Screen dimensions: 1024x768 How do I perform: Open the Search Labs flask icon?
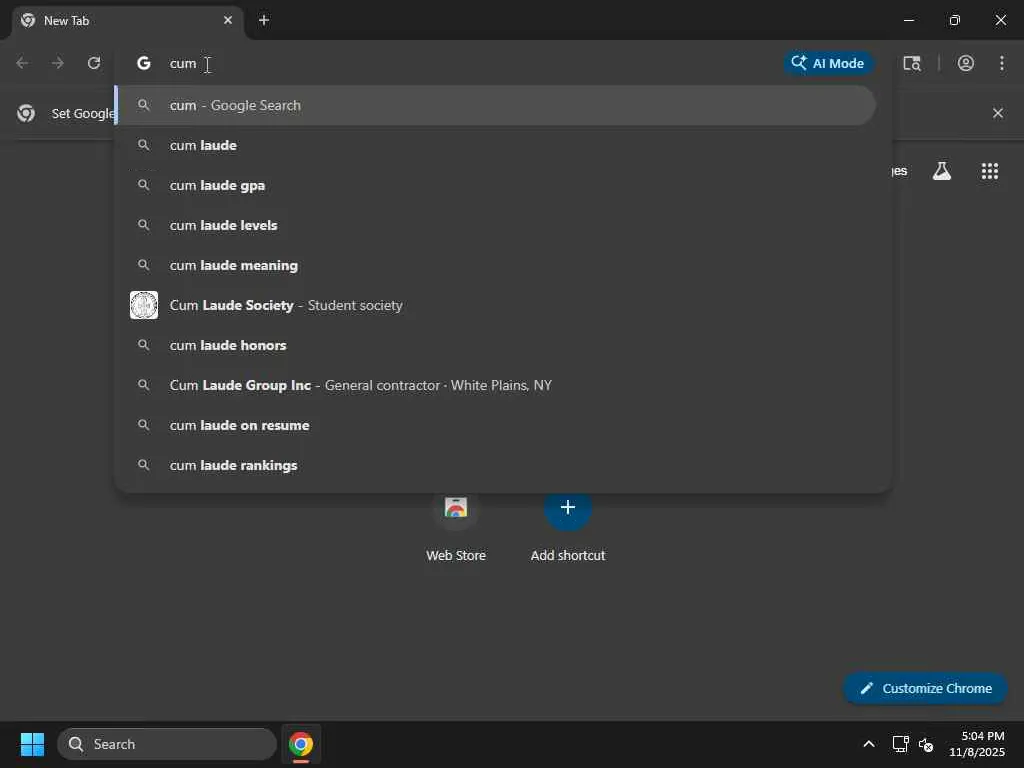(942, 170)
